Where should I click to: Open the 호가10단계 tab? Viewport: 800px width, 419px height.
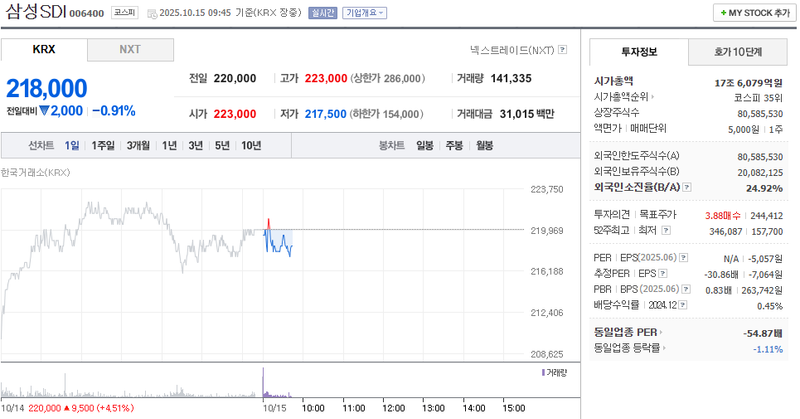click(737, 52)
